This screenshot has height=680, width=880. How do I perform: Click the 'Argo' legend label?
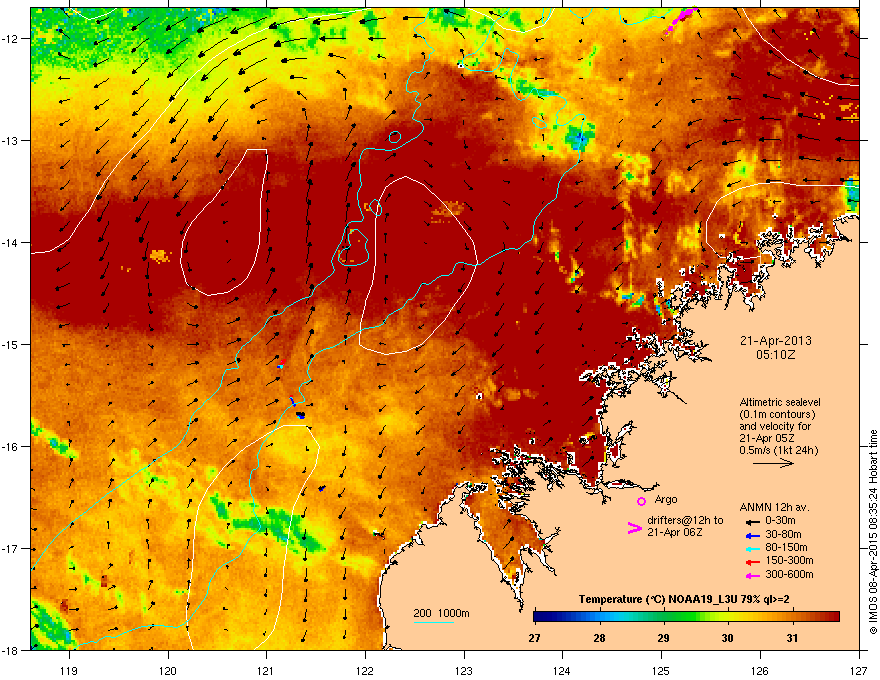click(666, 499)
